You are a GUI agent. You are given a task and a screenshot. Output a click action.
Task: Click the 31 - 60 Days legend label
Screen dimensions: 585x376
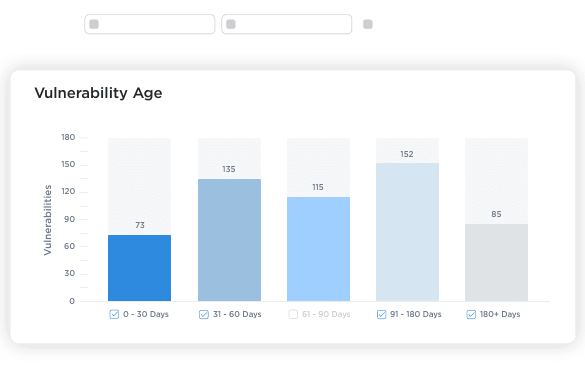coord(237,314)
